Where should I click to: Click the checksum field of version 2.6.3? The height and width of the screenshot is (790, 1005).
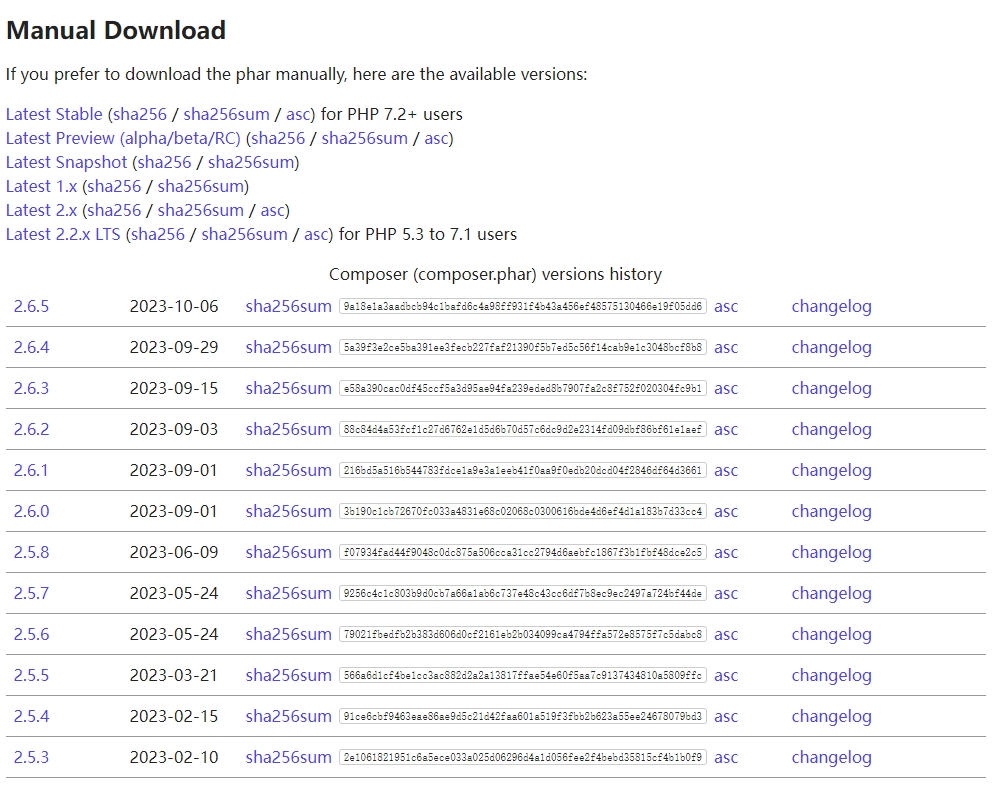pos(523,388)
